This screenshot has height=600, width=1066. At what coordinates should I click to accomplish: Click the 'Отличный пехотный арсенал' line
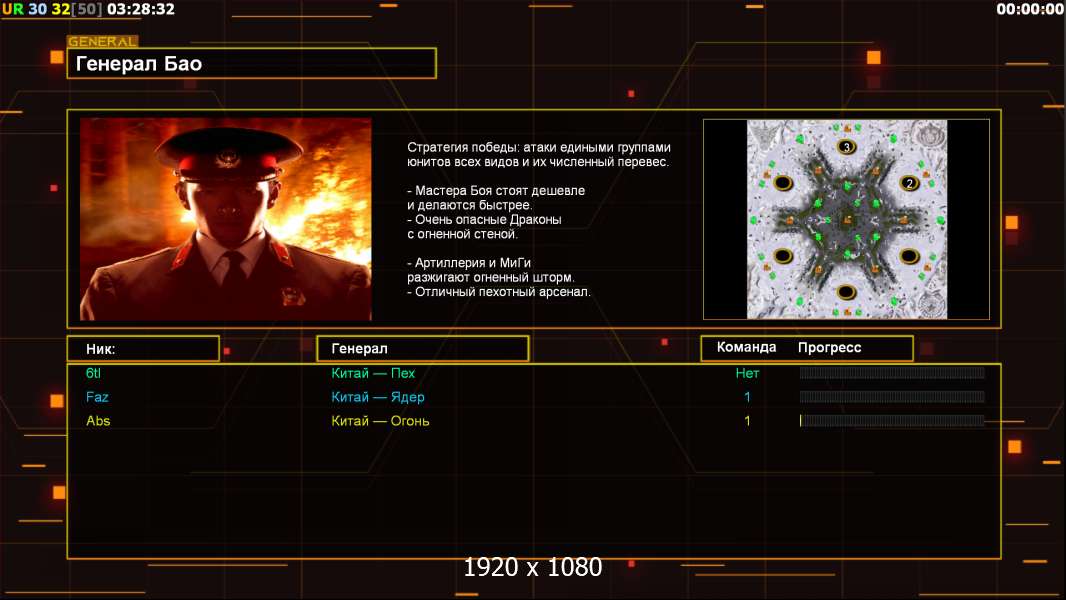499,292
